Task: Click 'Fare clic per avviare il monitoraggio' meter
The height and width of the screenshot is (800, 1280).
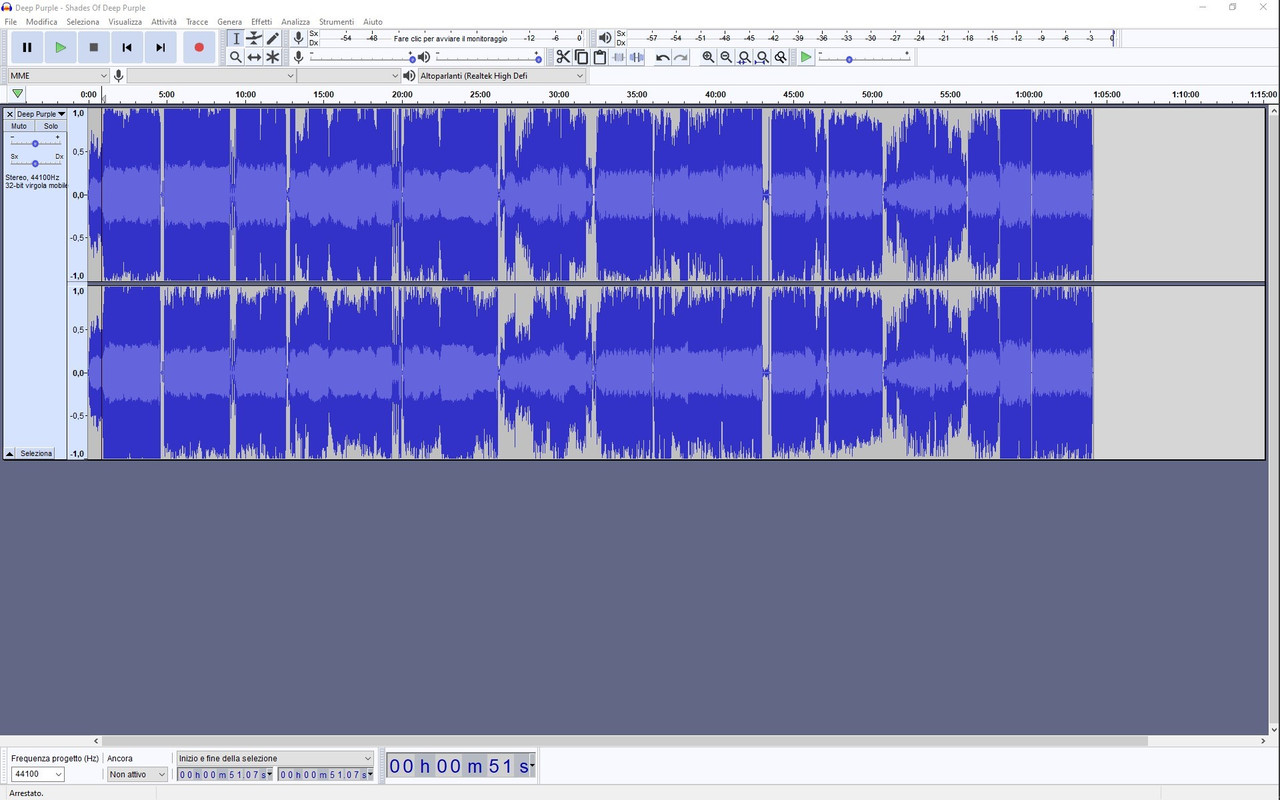Action: coord(450,38)
